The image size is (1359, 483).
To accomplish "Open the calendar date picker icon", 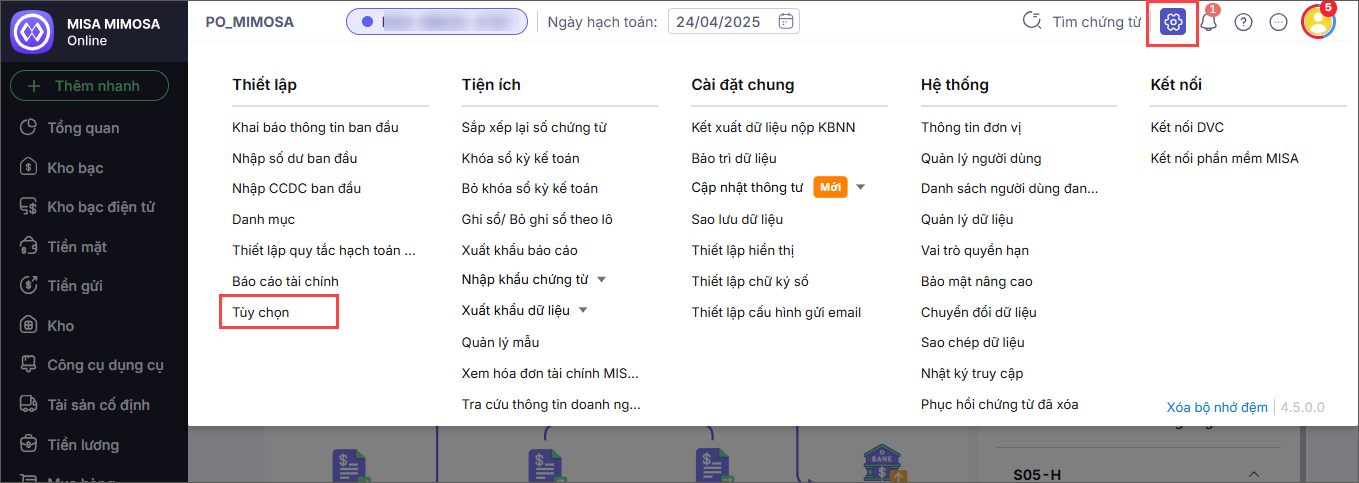I will tap(786, 21).
